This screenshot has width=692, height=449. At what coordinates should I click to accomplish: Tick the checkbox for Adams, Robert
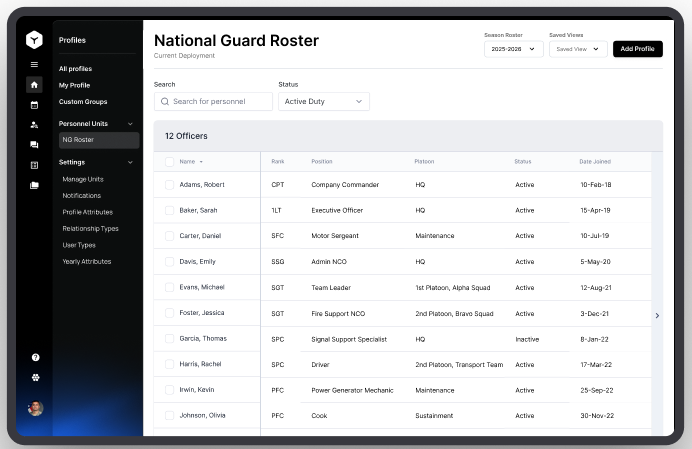169,185
